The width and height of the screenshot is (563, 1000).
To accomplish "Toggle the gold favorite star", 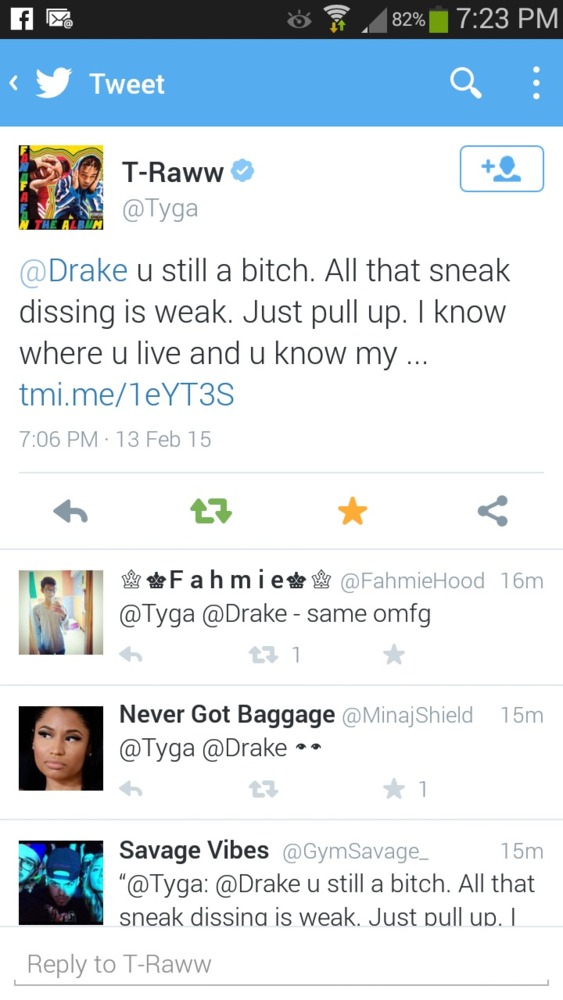I will (x=353, y=511).
